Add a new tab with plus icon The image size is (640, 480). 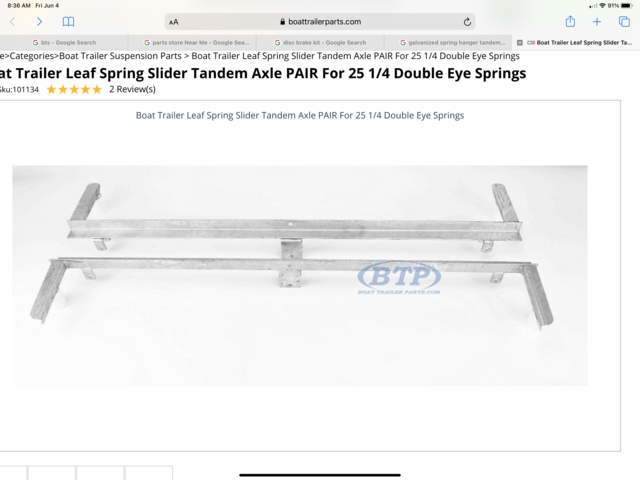pos(597,22)
